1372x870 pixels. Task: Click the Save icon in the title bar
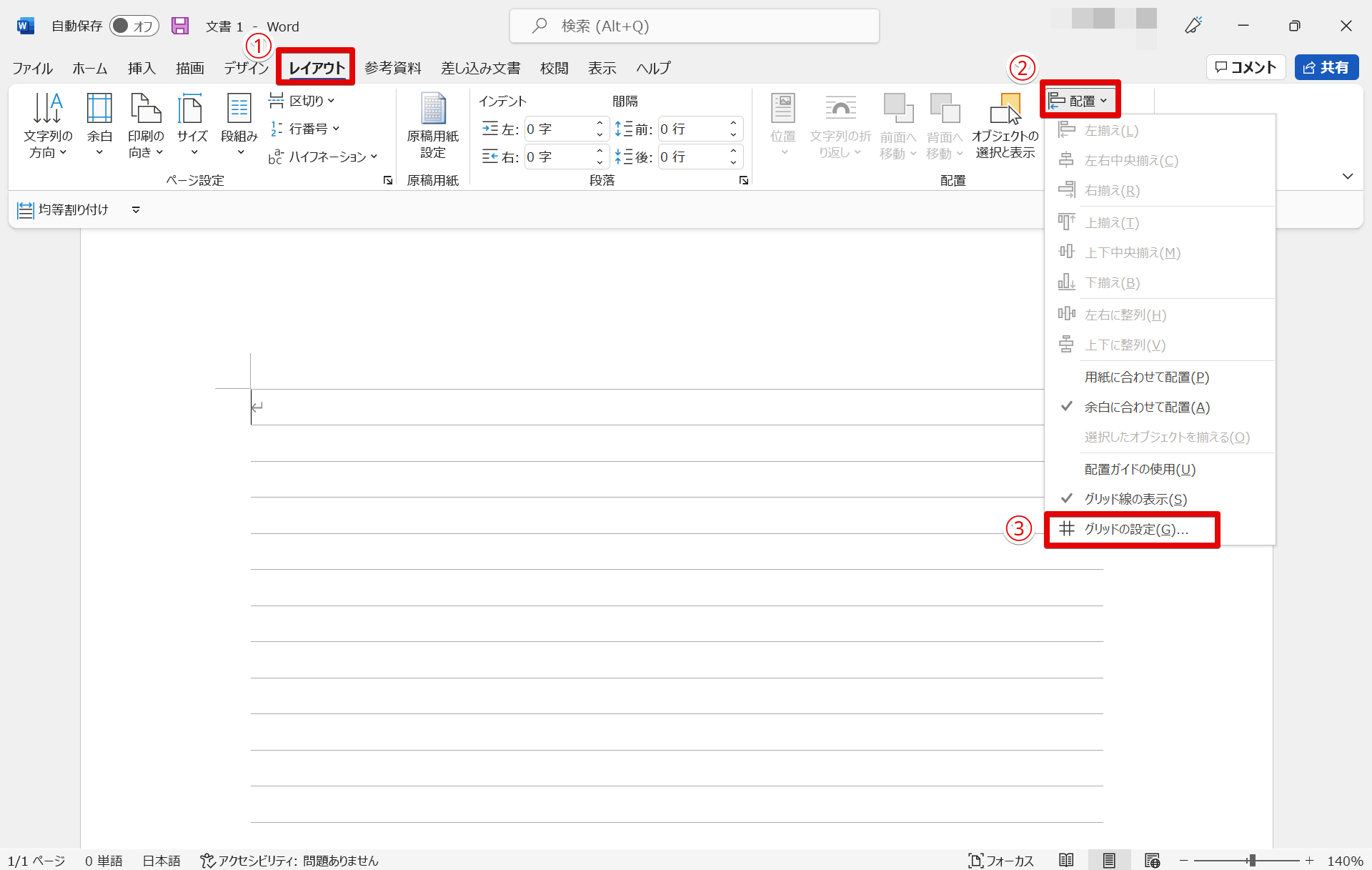click(x=180, y=26)
